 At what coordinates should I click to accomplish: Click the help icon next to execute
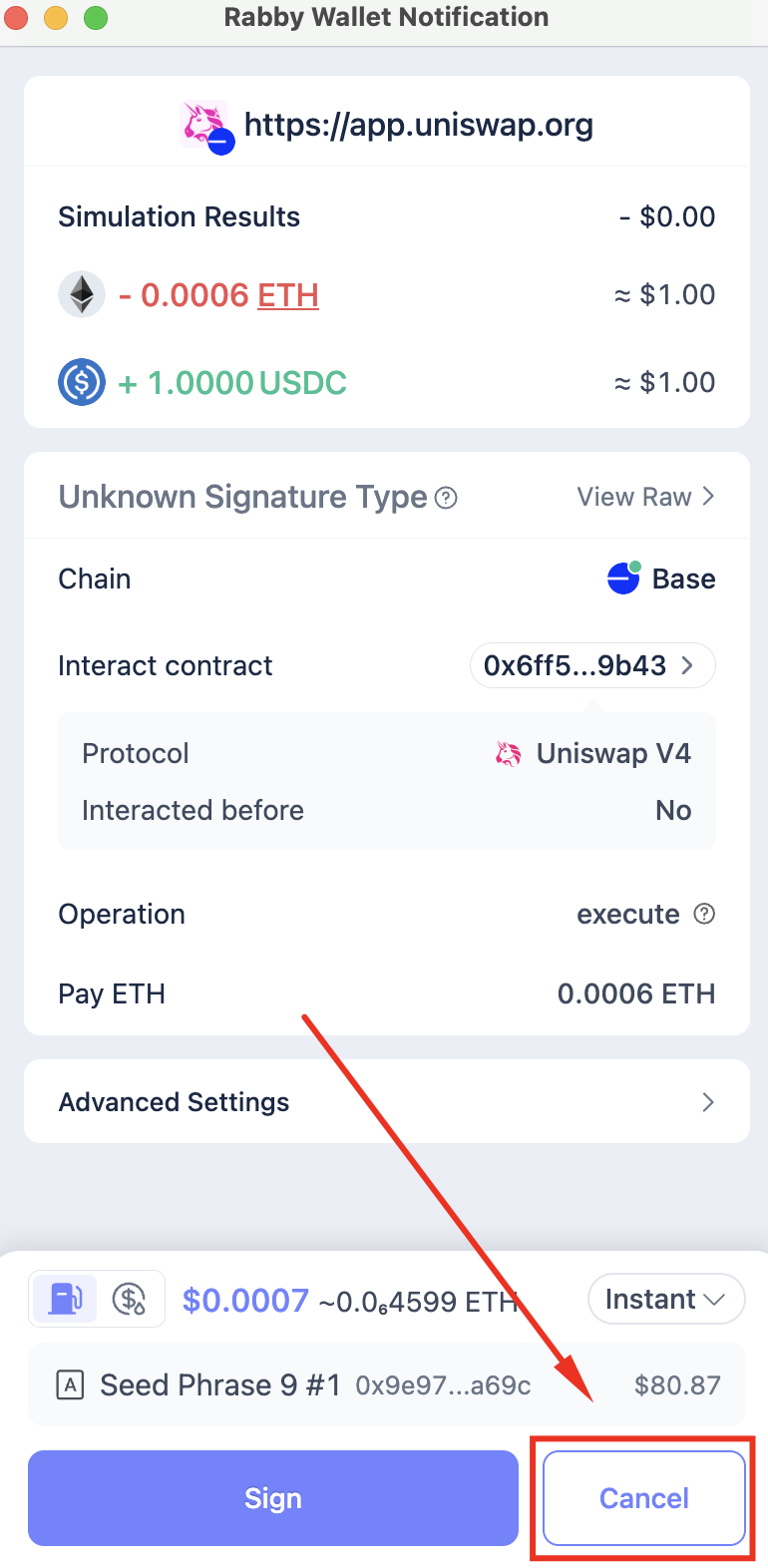704,914
